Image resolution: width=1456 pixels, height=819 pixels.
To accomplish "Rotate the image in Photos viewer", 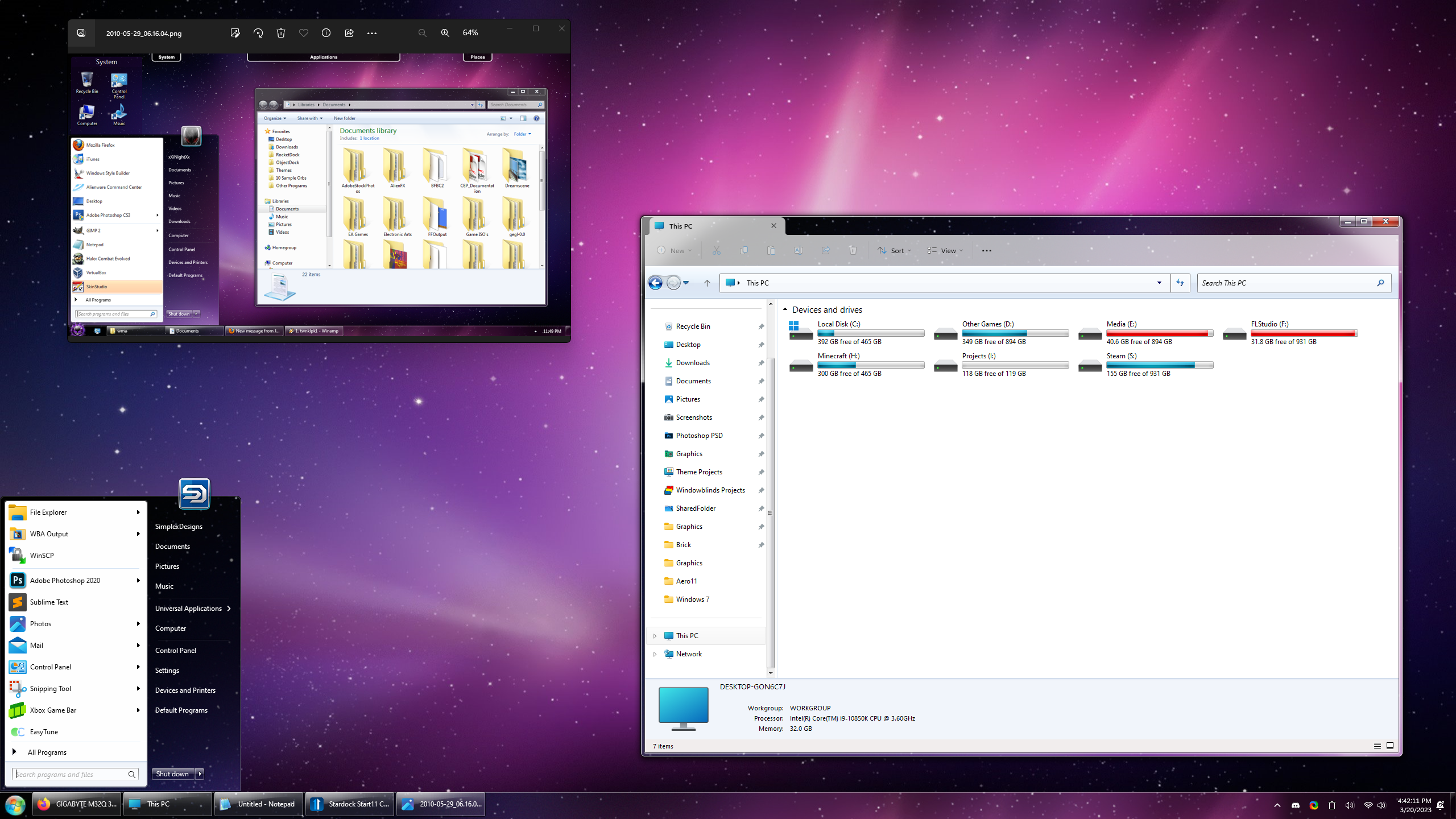I will point(258,33).
